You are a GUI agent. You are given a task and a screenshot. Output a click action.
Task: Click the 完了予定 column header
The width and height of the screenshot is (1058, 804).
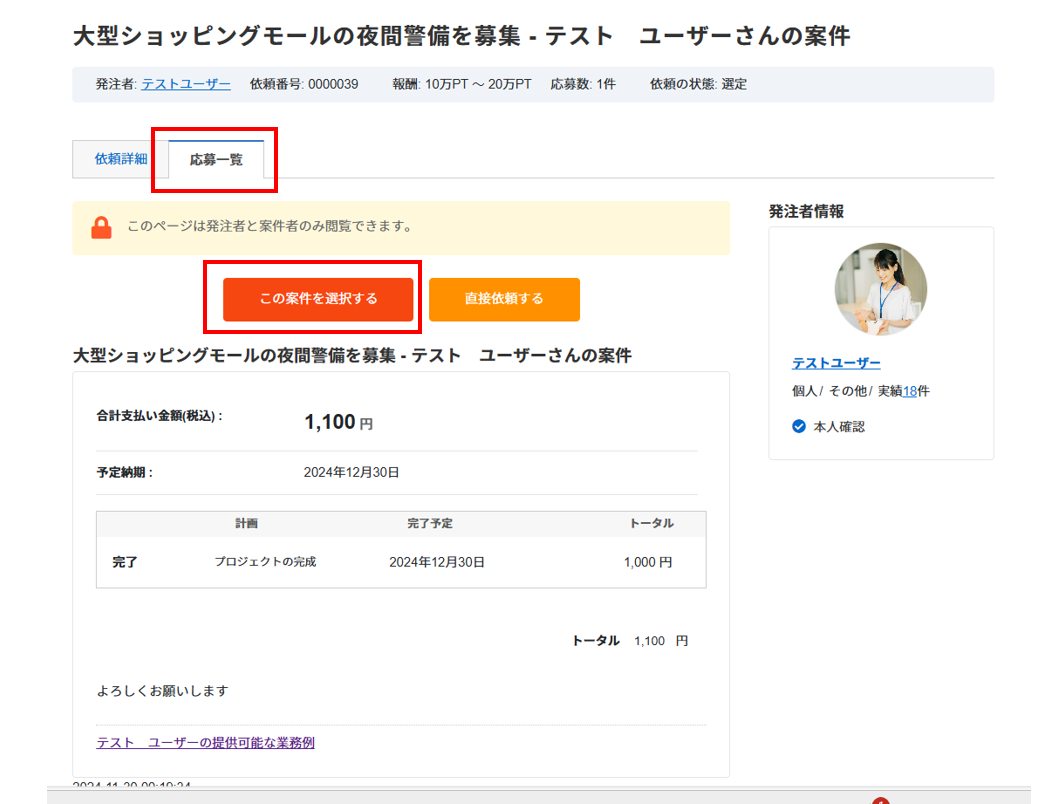(x=430, y=523)
